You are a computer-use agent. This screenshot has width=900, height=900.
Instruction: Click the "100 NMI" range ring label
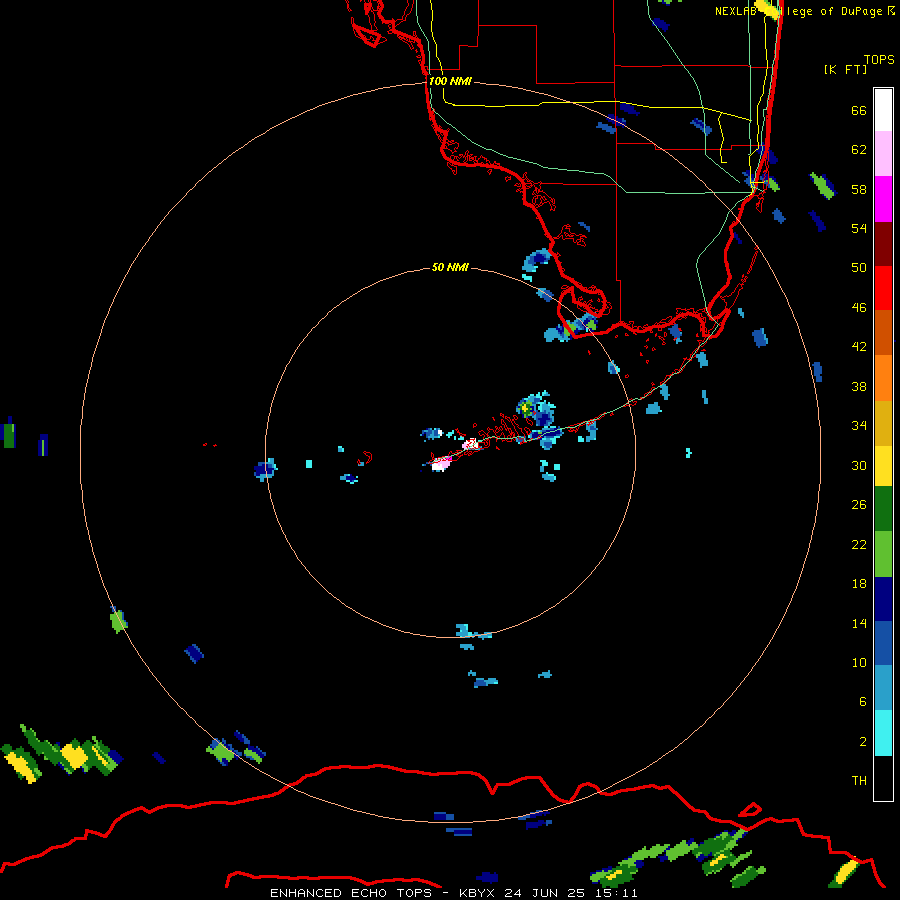[450, 81]
